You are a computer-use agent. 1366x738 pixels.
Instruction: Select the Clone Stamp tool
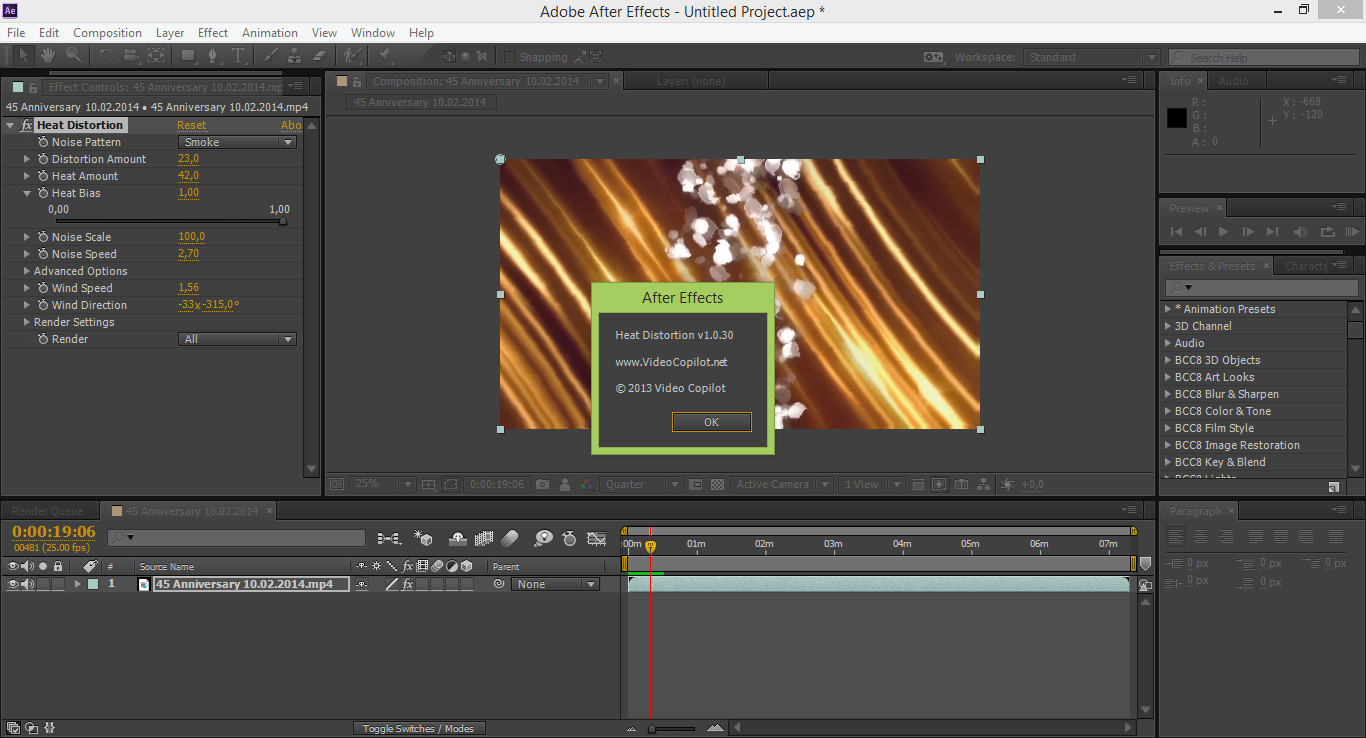[x=296, y=56]
